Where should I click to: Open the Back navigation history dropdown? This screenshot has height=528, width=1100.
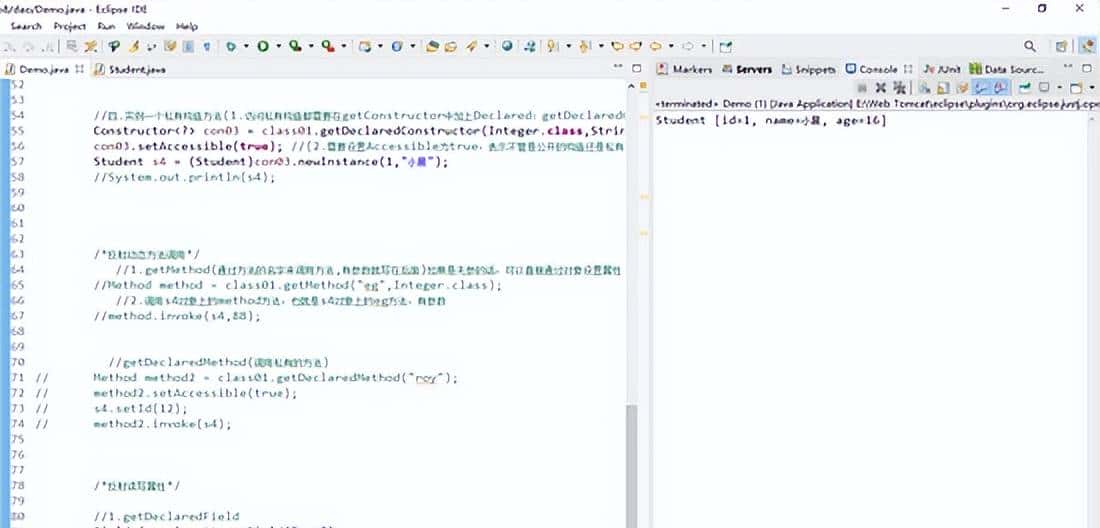coord(671,46)
